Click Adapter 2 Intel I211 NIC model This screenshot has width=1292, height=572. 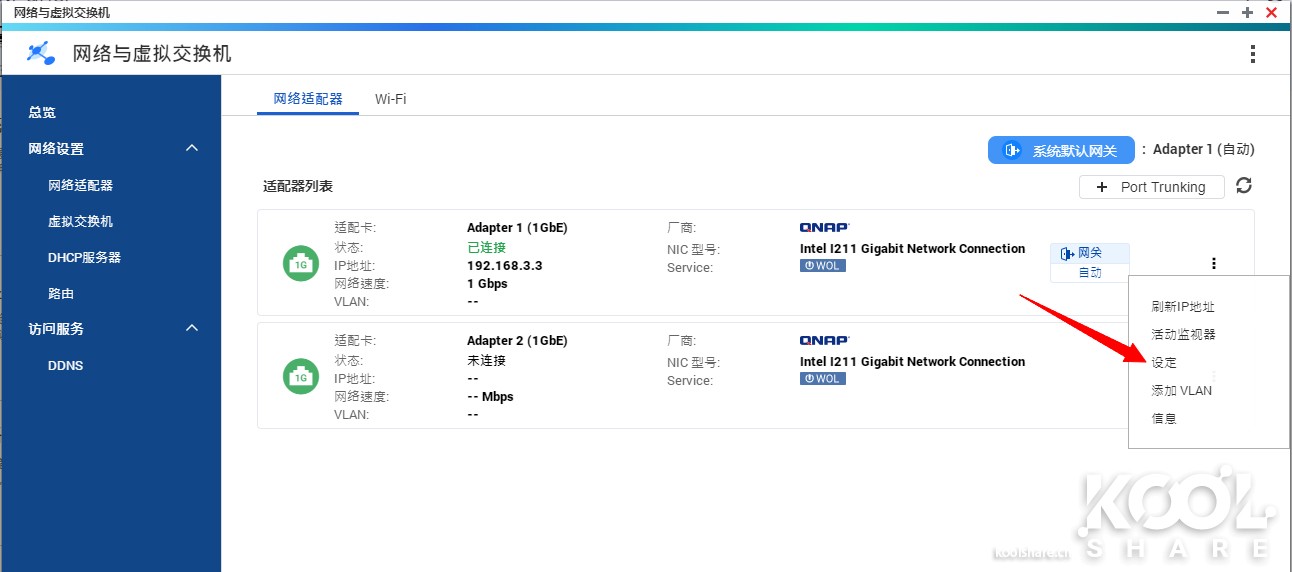[x=912, y=361]
